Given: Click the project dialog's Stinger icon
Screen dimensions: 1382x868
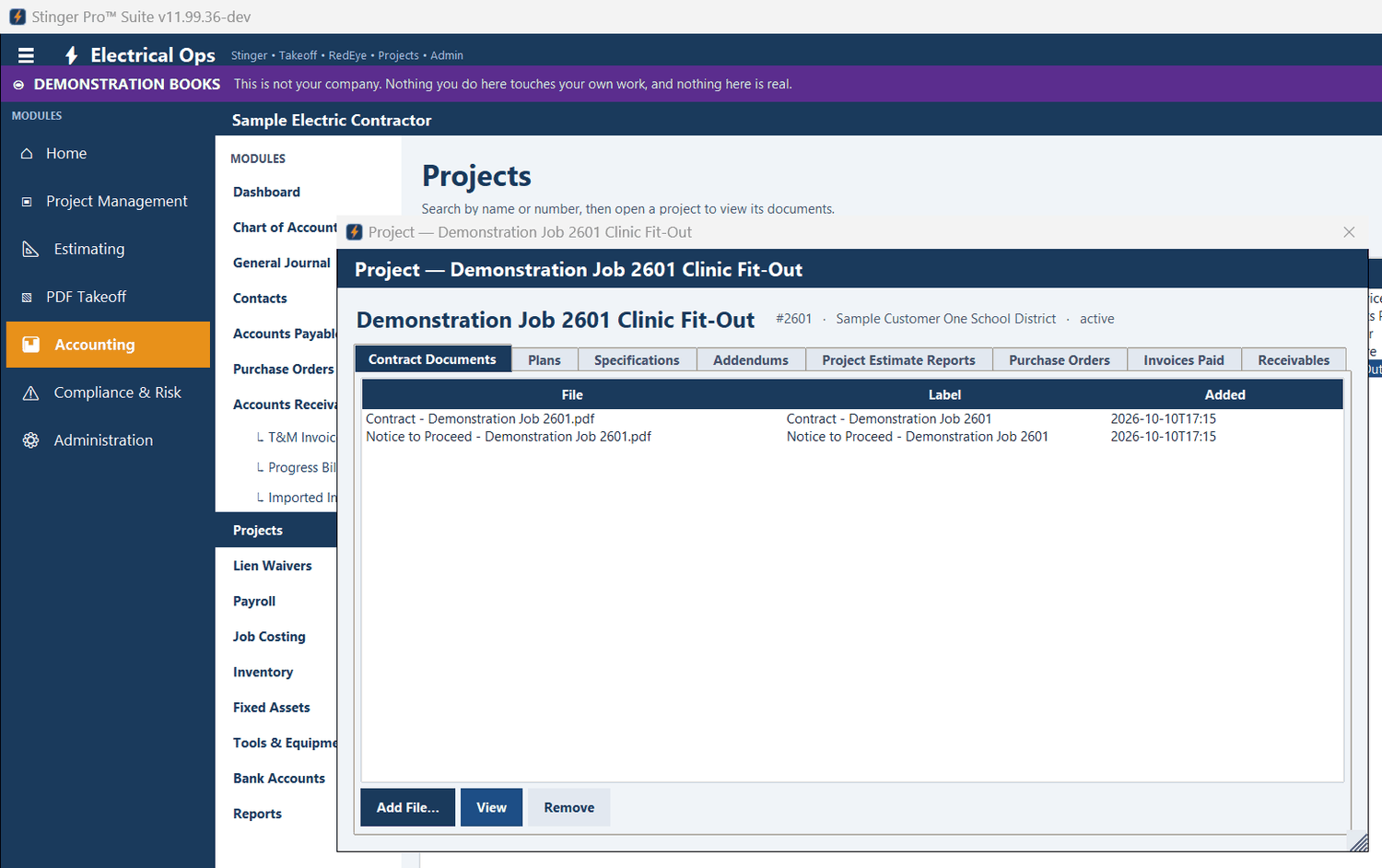Looking at the screenshot, I should tap(355, 232).
